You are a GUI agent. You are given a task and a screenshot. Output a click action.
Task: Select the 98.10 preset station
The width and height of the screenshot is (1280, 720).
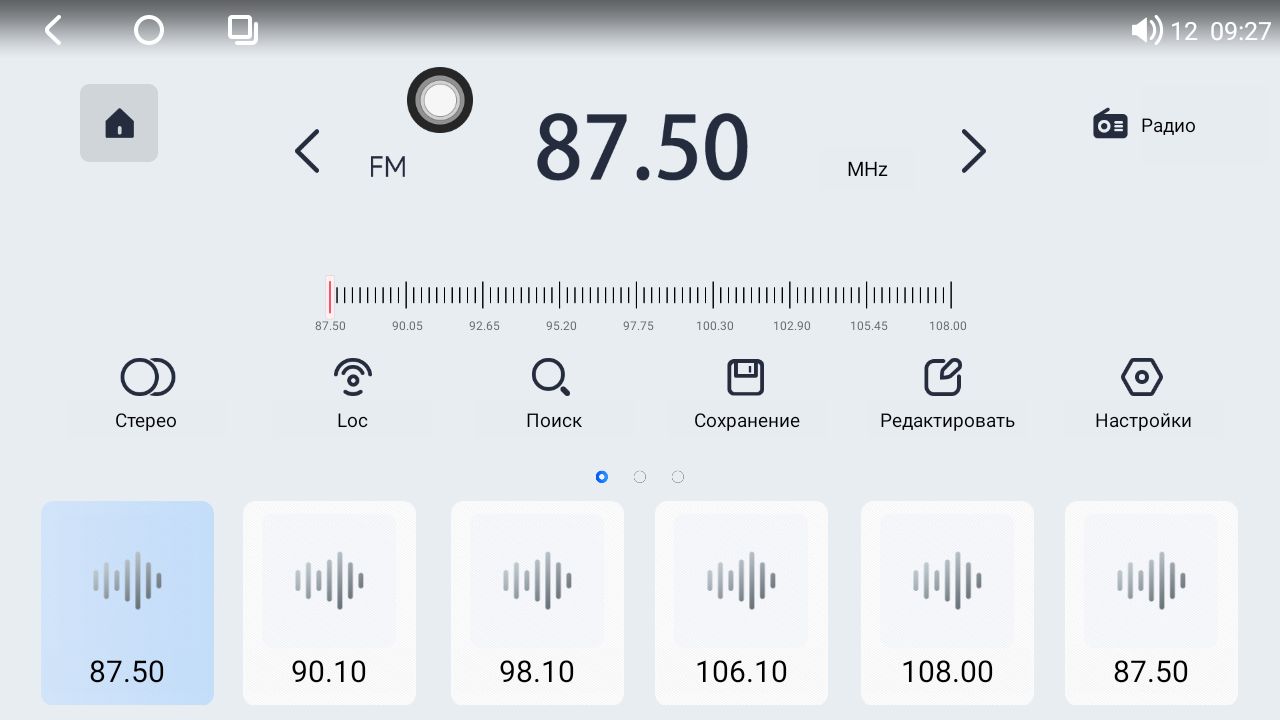pyautogui.click(x=537, y=603)
